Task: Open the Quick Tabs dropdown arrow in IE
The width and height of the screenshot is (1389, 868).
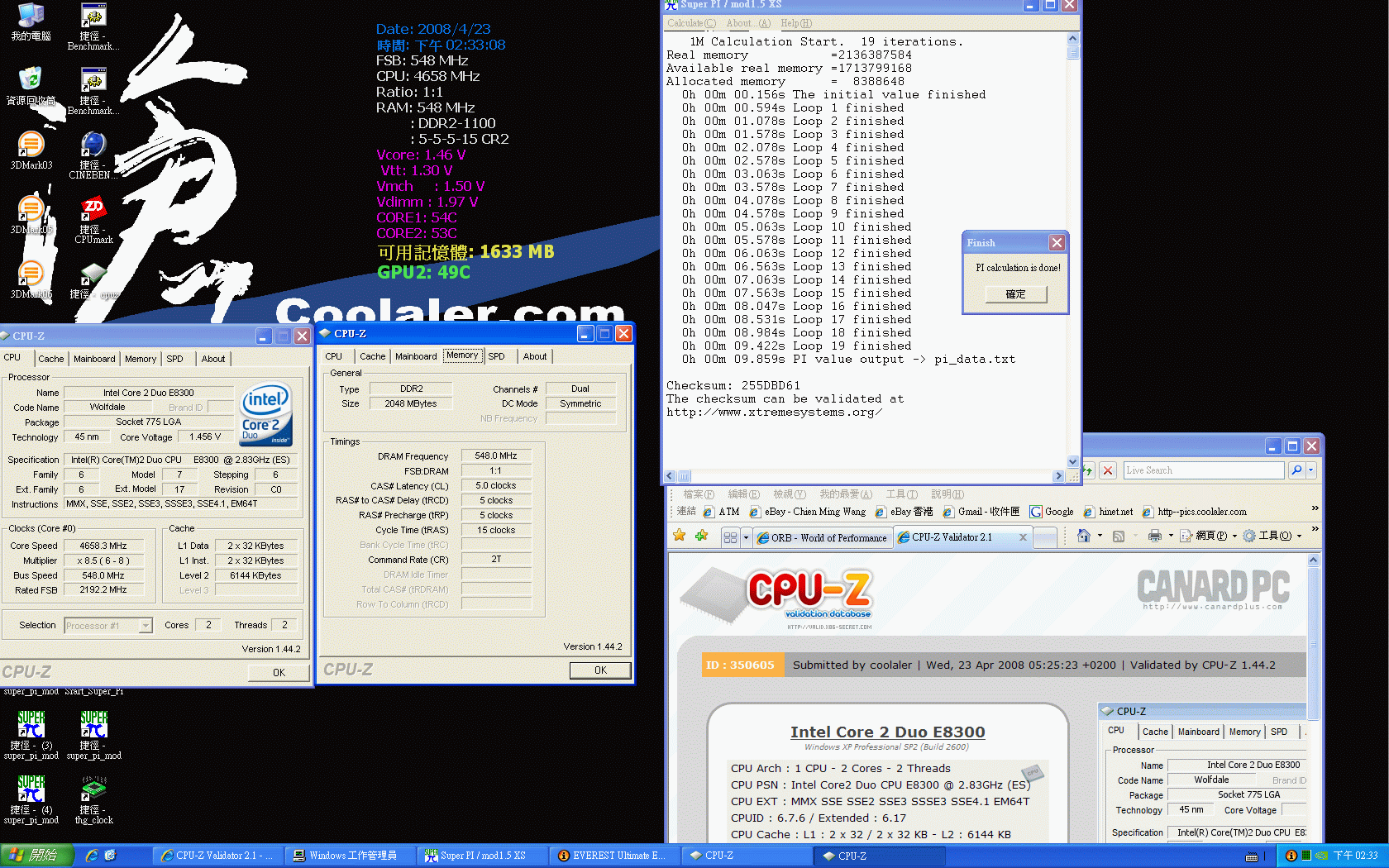Action: tap(746, 537)
